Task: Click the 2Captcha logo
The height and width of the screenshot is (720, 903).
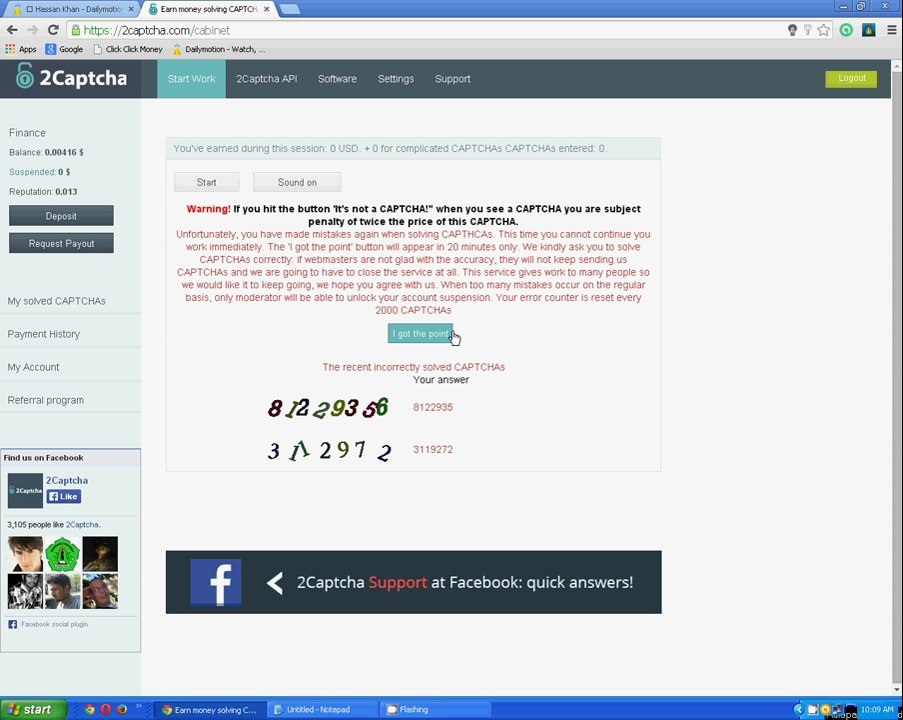Action: click(x=71, y=77)
